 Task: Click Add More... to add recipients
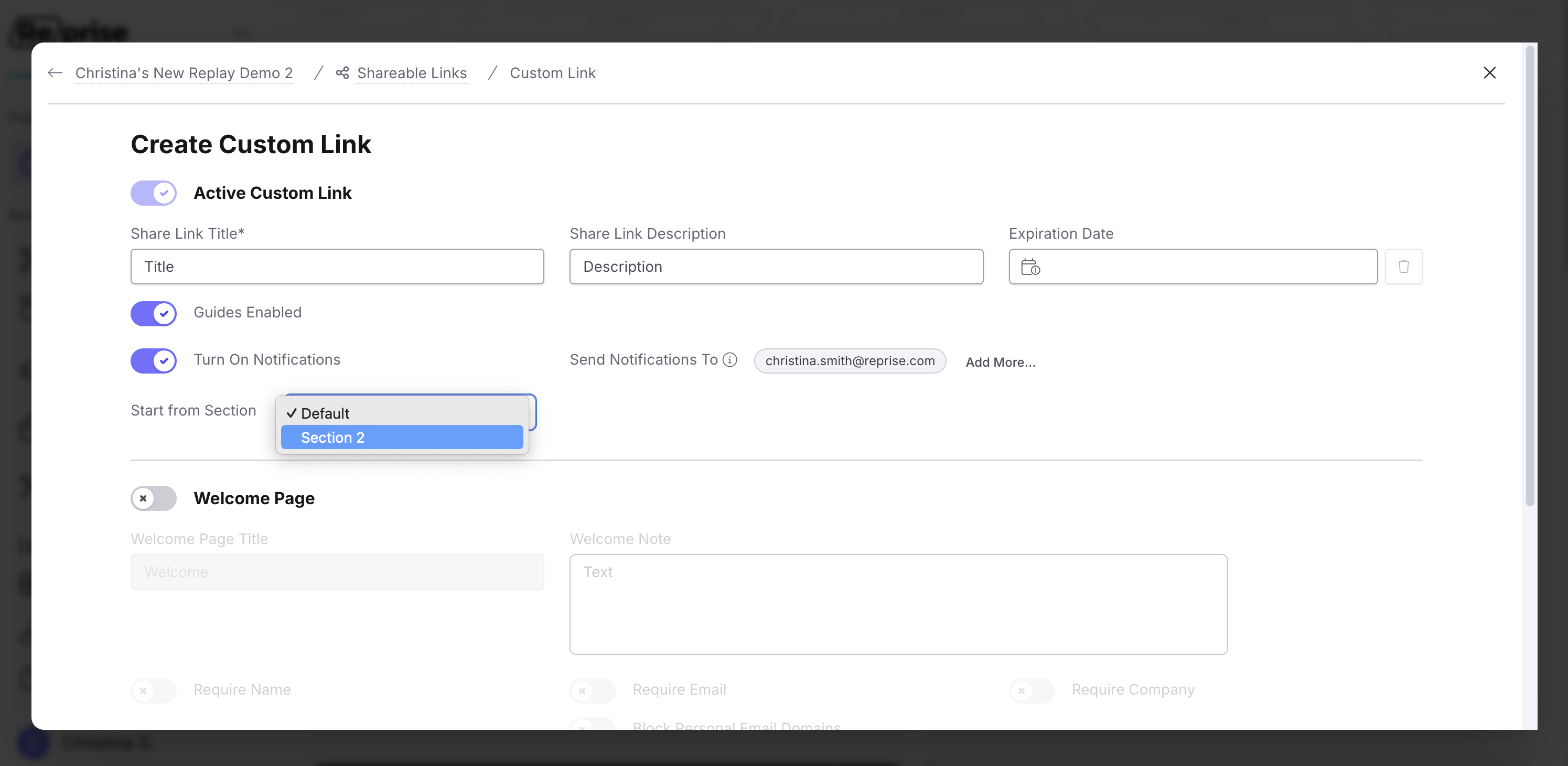pos(1000,363)
